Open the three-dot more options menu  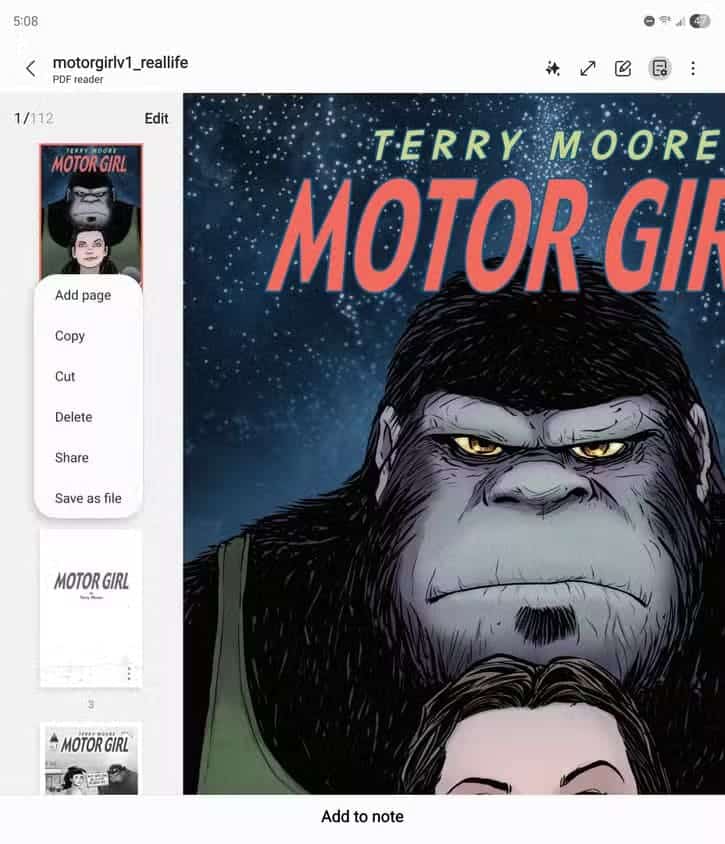693,68
